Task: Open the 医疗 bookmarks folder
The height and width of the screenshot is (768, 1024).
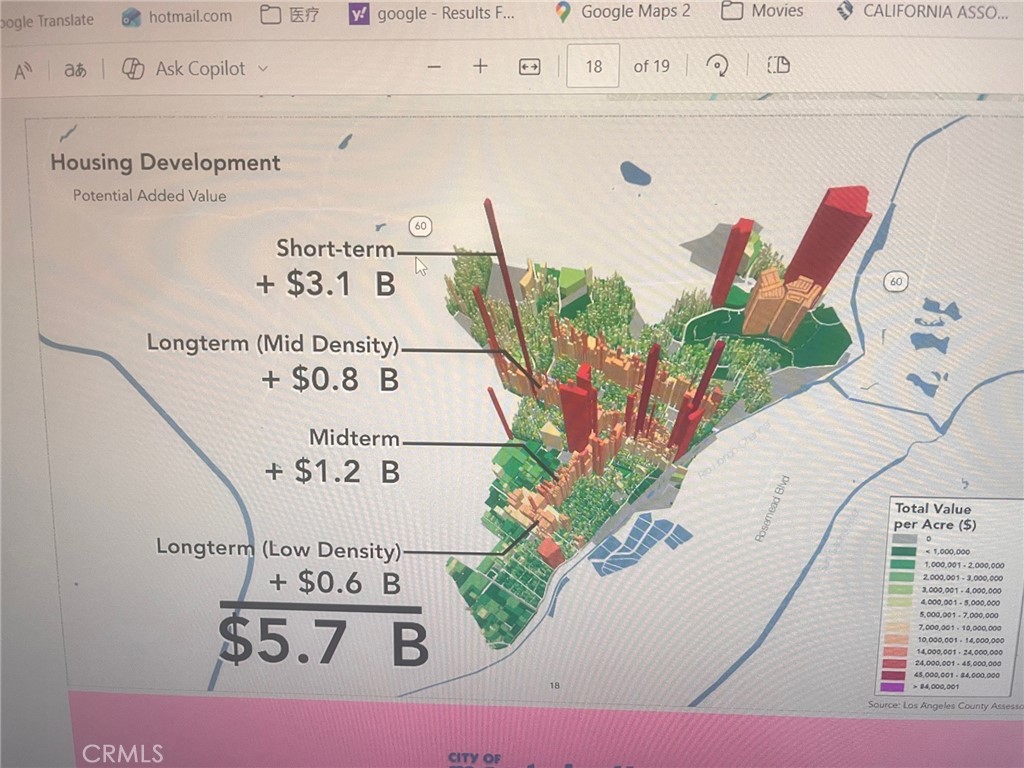Action: (x=284, y=15)
